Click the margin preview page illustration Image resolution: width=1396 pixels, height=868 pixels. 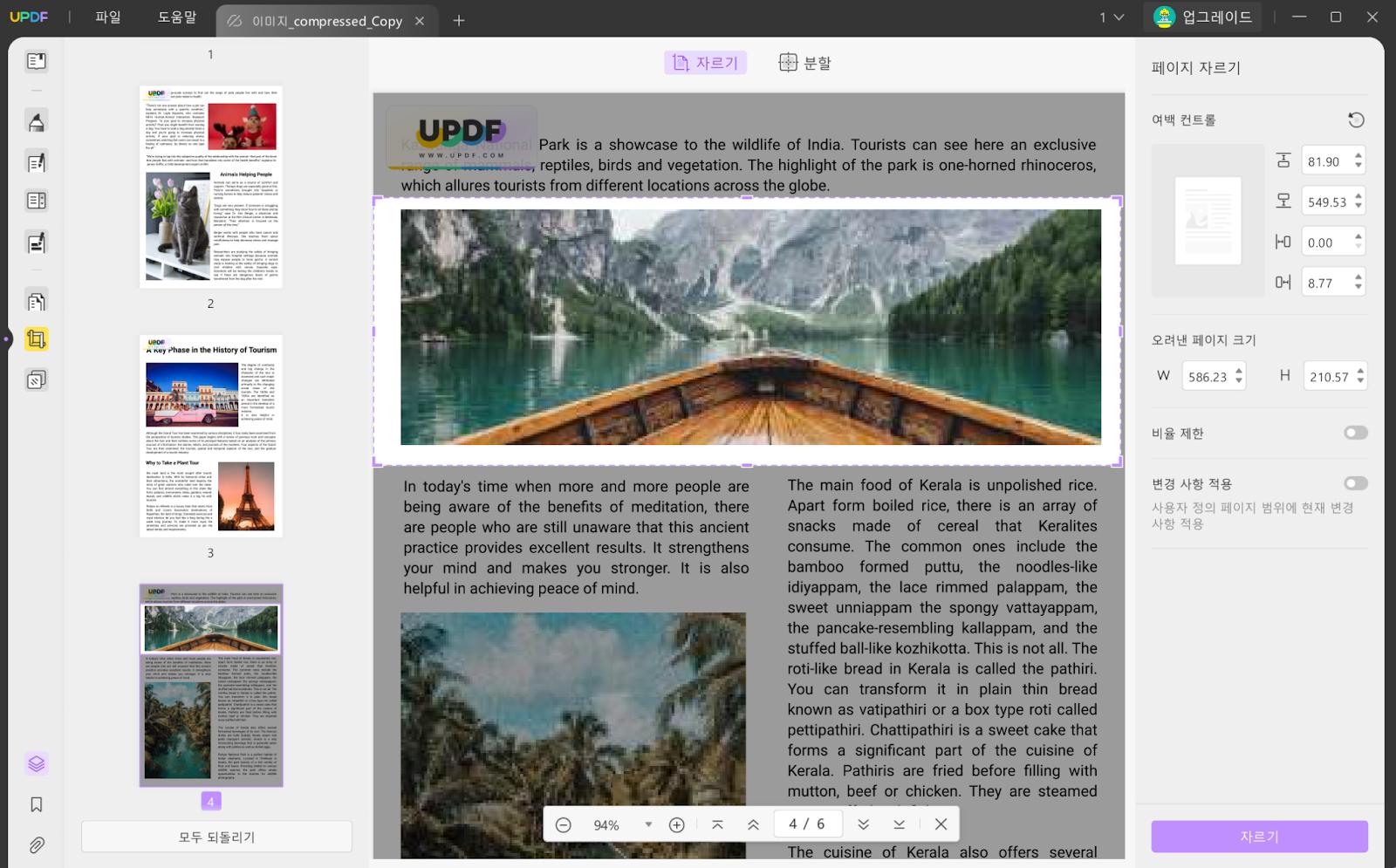pos(1208,221)
